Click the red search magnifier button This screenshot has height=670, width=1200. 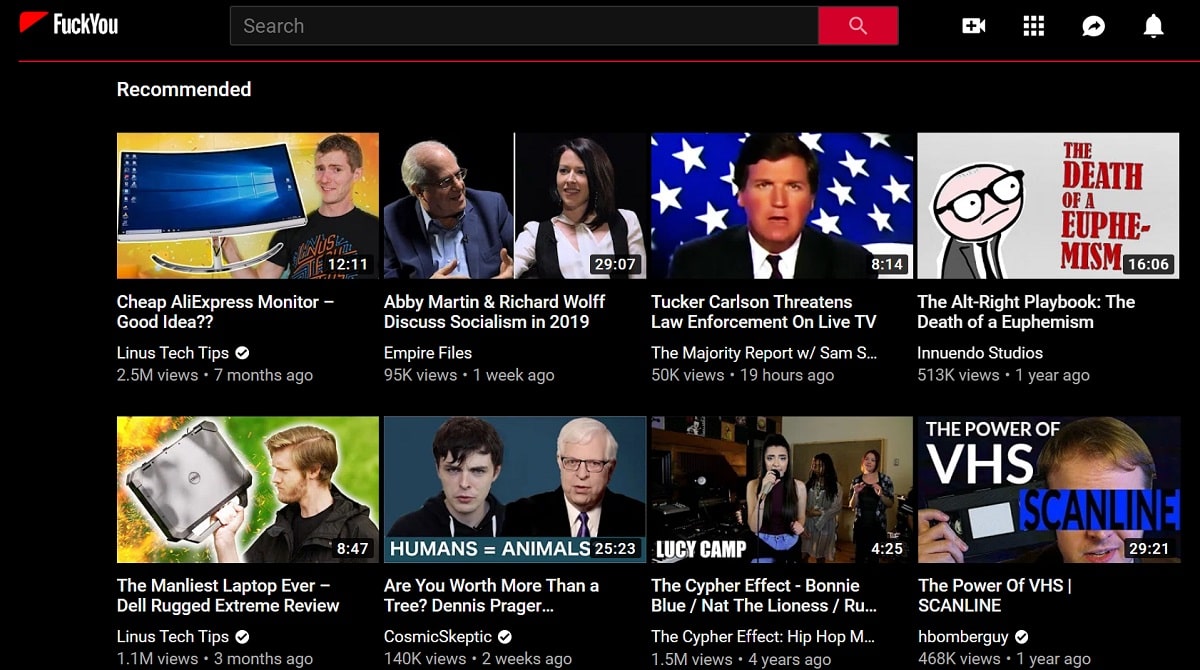pos(858,26)
